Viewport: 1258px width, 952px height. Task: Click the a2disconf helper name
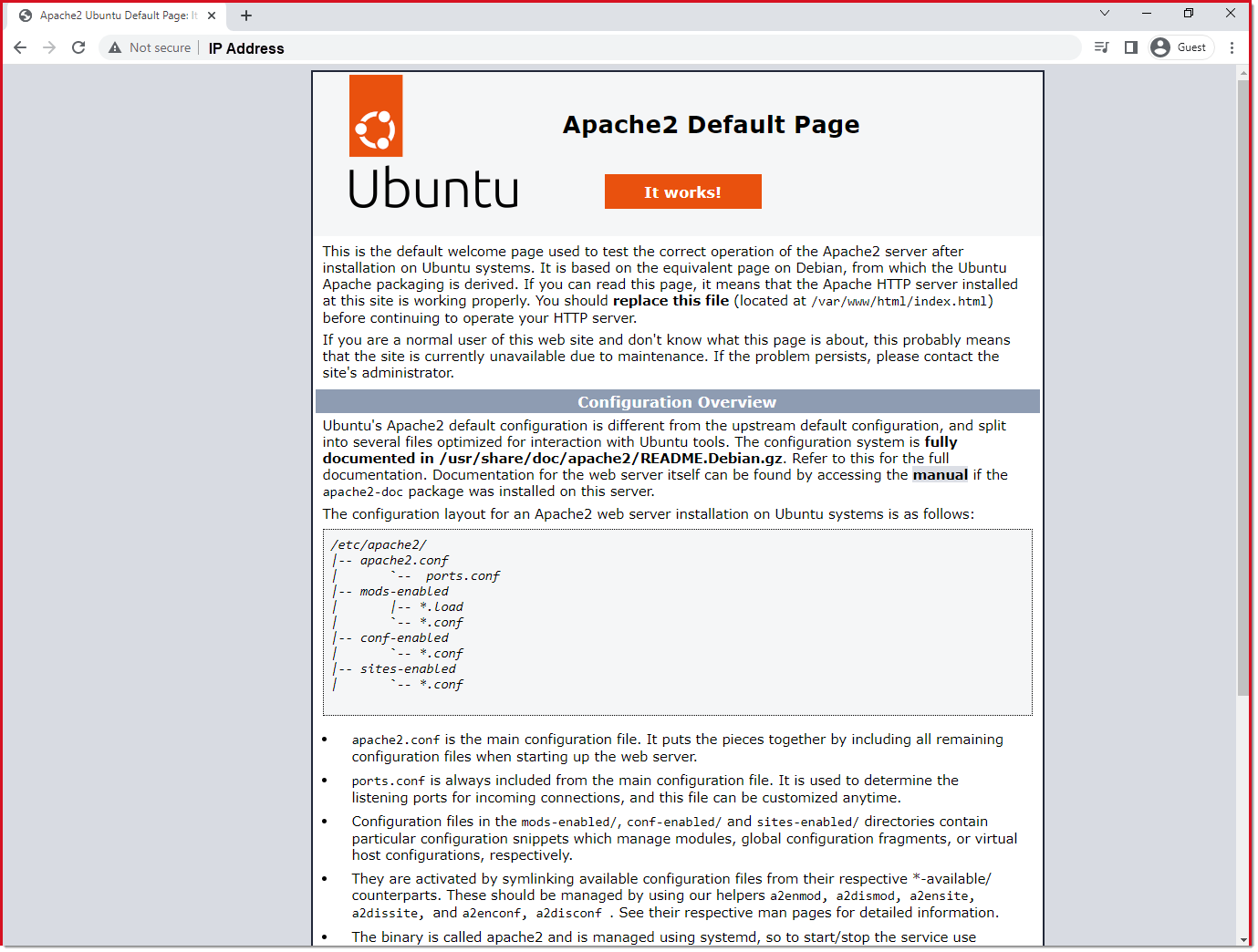click(x=568, y=914)
